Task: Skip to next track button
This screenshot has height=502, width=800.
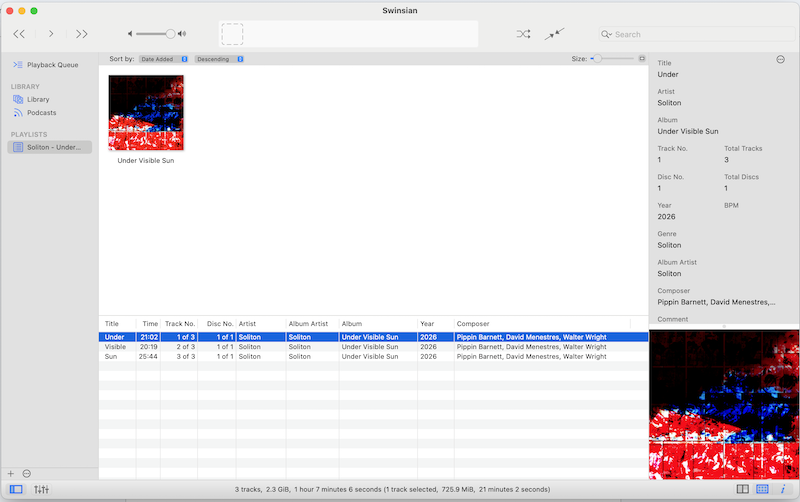Action: point(82,34)
